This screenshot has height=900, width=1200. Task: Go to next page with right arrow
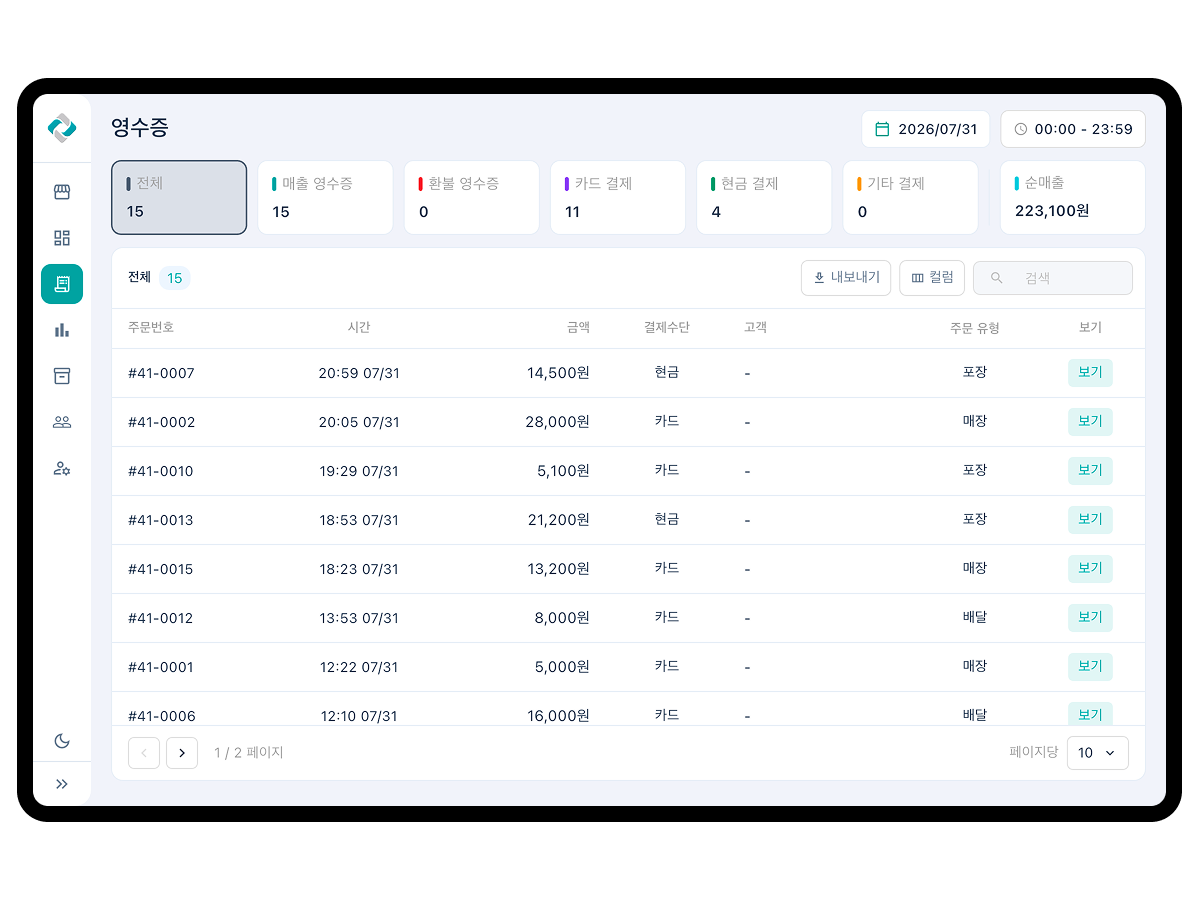182,753
